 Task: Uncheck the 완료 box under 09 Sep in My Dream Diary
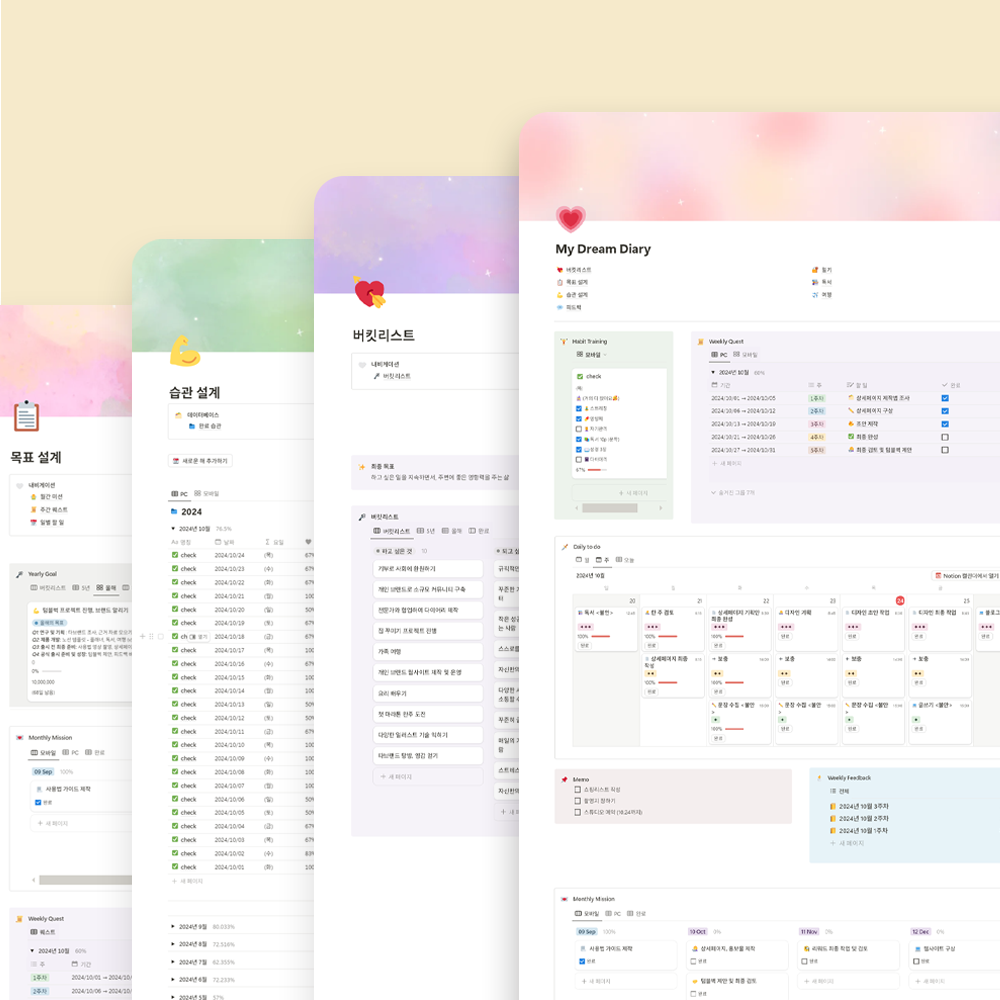(582, 961)
